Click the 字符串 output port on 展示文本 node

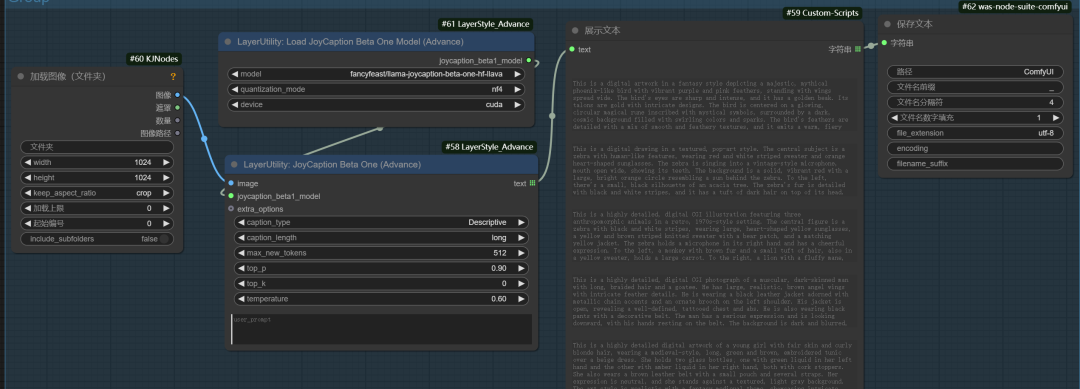click(858, 50)
